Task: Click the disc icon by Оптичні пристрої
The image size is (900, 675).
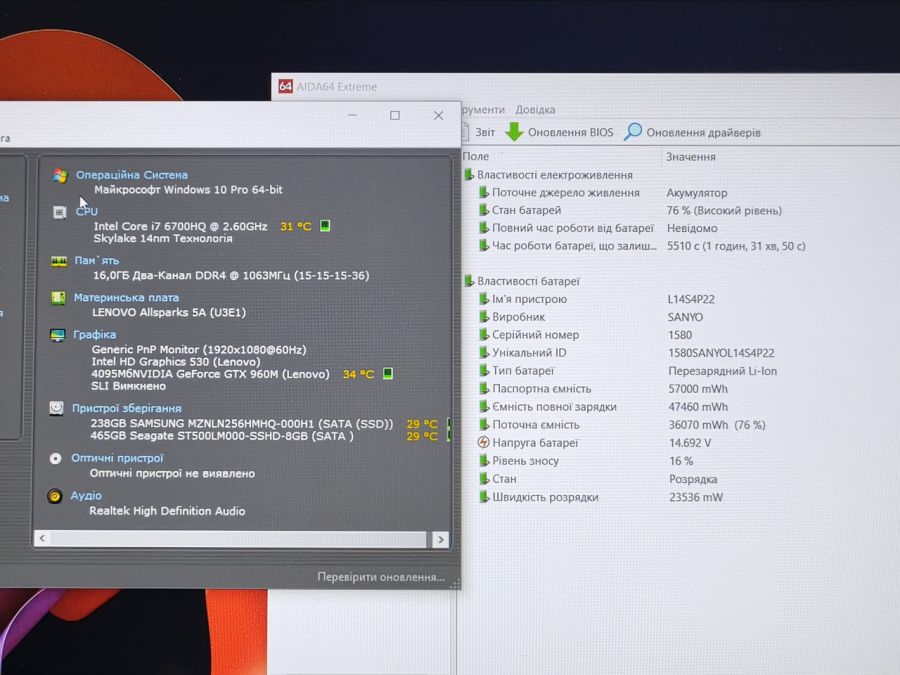Action: point(55,459)
